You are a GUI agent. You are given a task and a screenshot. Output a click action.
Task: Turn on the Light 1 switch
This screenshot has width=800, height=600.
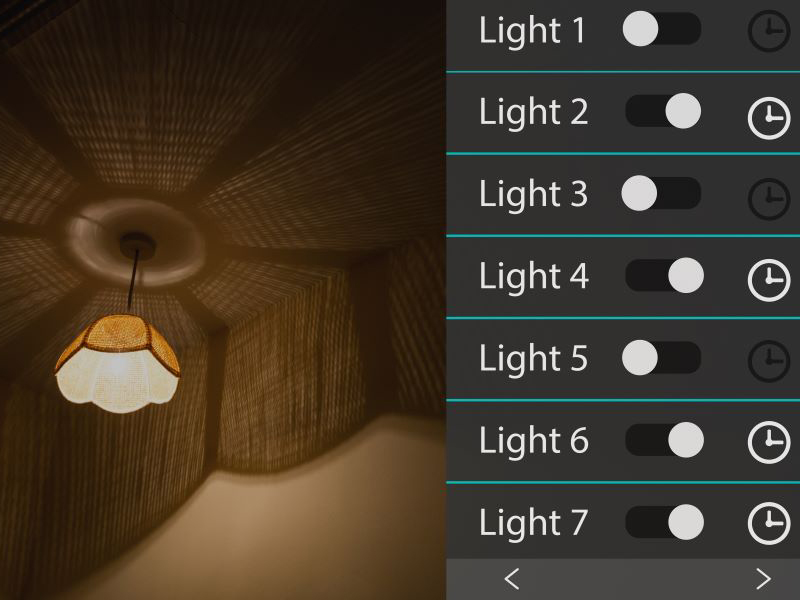662,29
